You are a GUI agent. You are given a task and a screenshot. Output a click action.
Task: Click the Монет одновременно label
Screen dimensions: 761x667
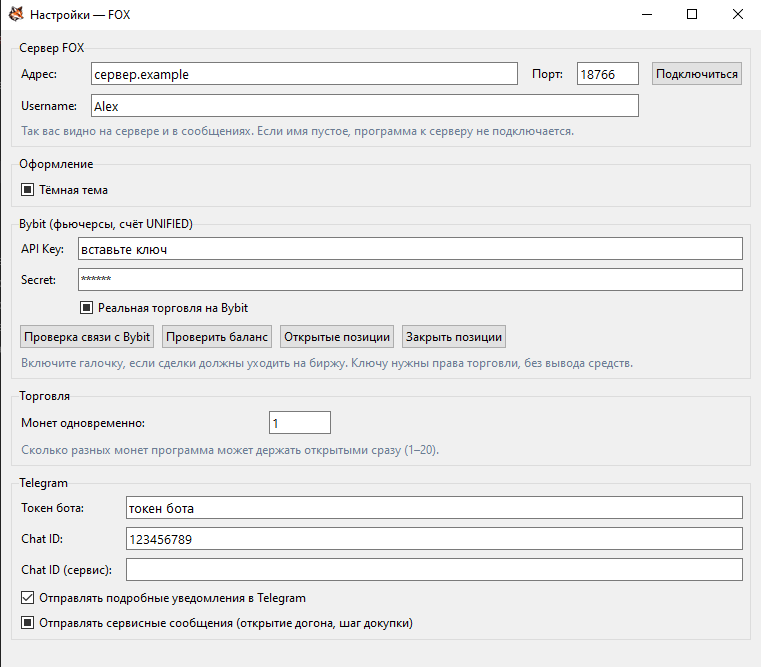[x=83, y=423]
